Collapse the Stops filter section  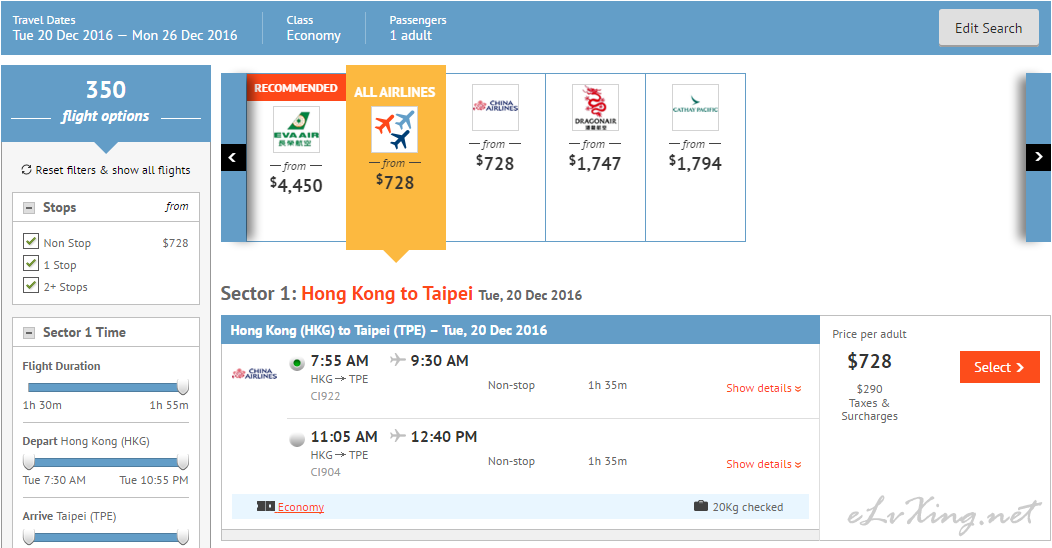(29, 208)
